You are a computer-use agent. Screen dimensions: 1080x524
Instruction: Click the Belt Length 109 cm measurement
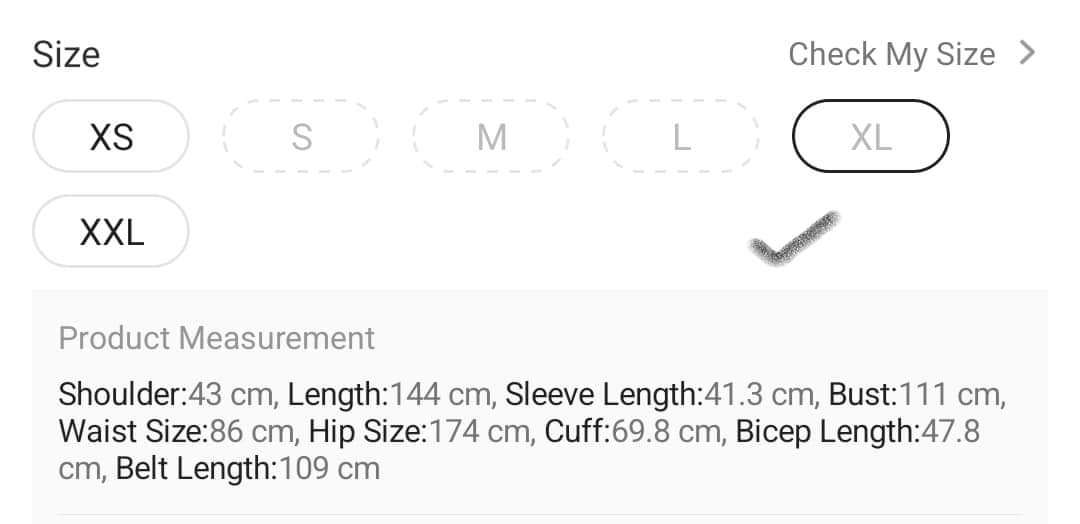pyautogui.click(x=248, y=469)
